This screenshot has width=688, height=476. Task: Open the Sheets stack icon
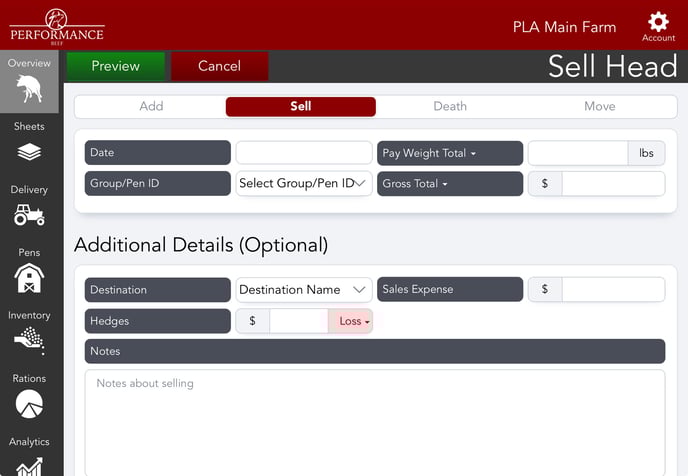pos(30,151)
